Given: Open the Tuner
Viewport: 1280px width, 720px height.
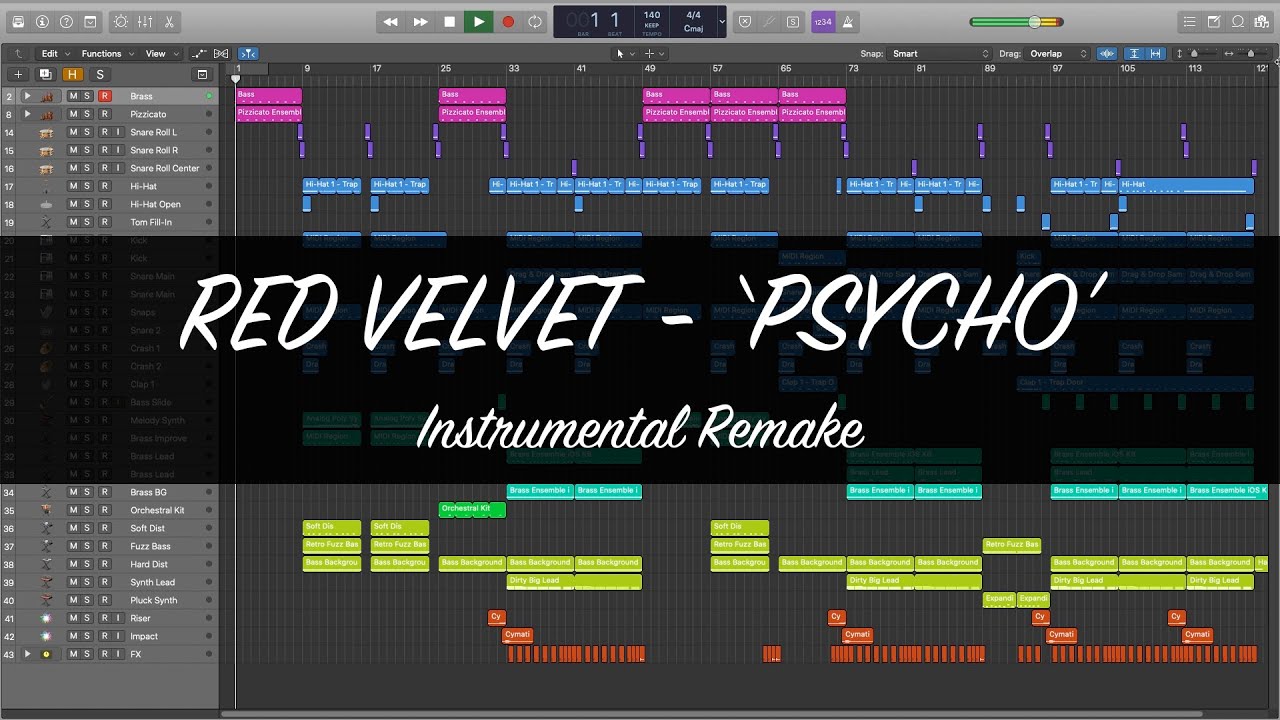Looking at the screenshot, I should pos(769,21).
